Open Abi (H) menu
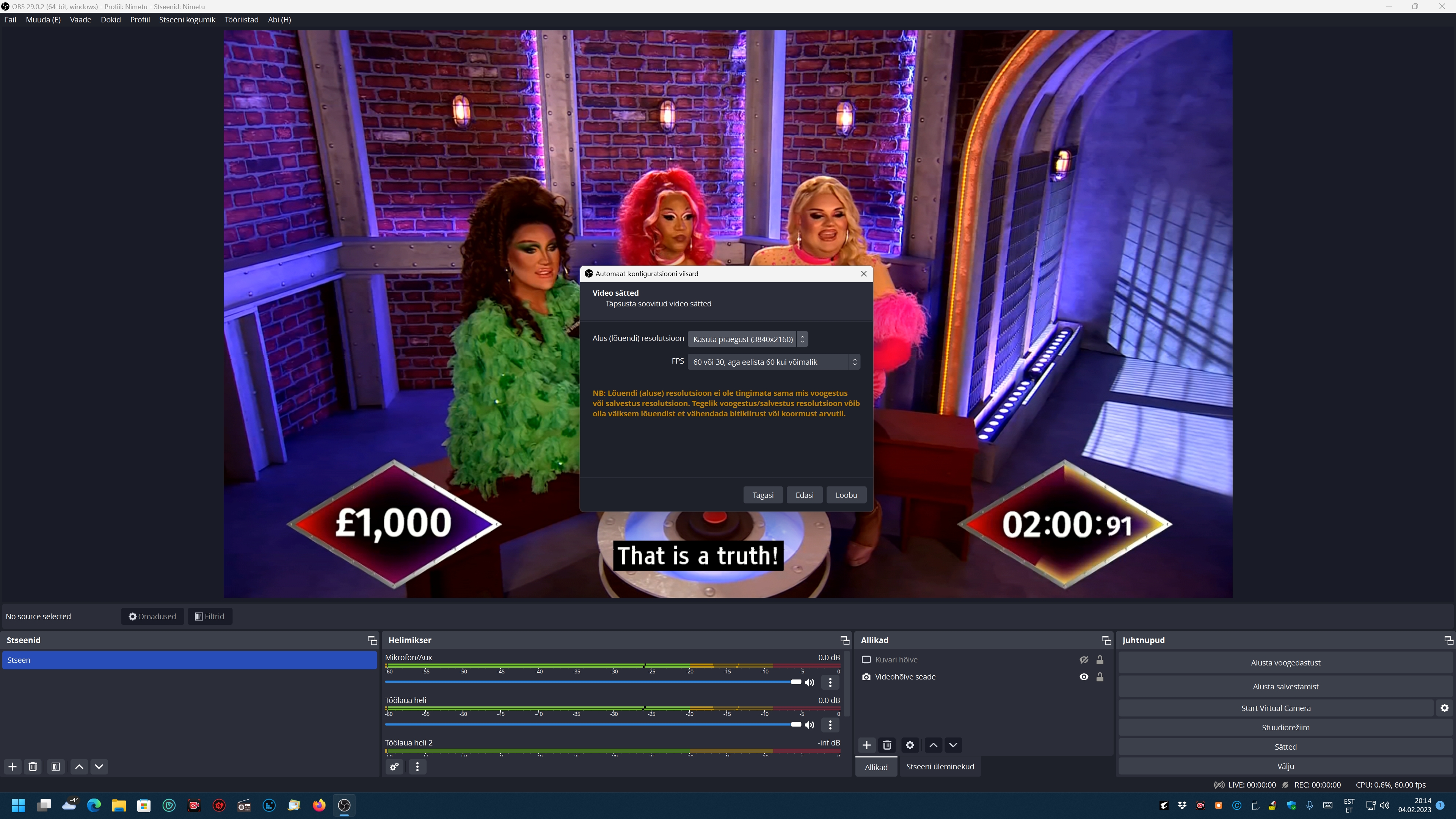The image size is (1456, 819). click(x=279, y=19)
